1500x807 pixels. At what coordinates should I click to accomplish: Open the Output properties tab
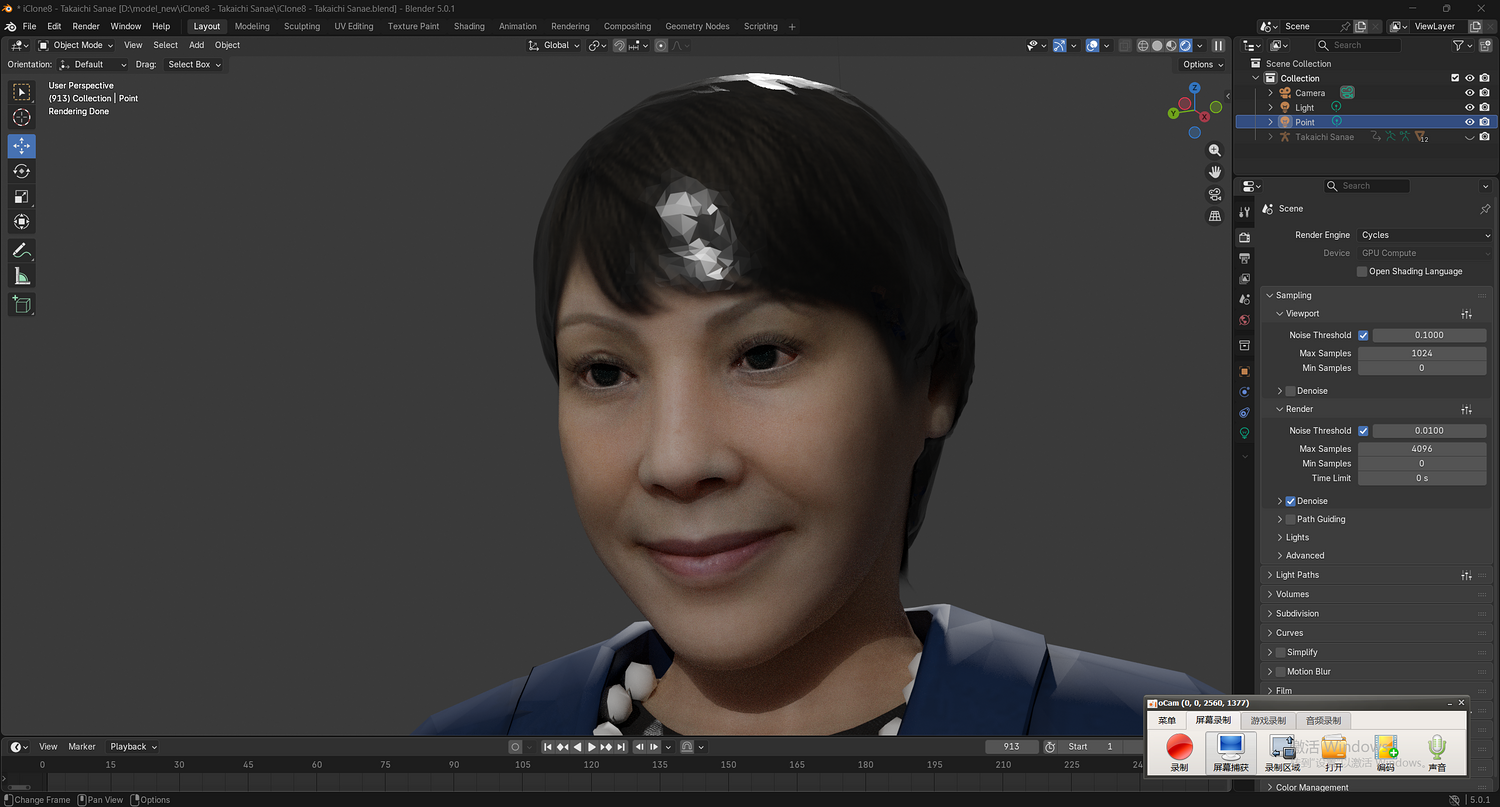1245,258
